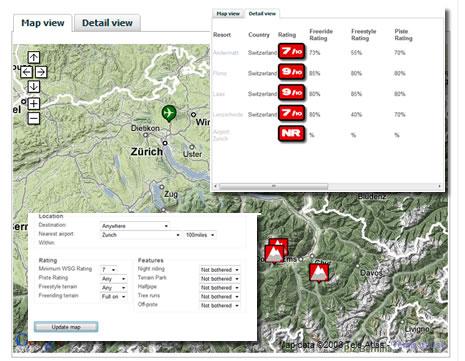This screenshot has height=361, width=465.
Task: Zoom out with the minus button
Action: coord(33,118)
